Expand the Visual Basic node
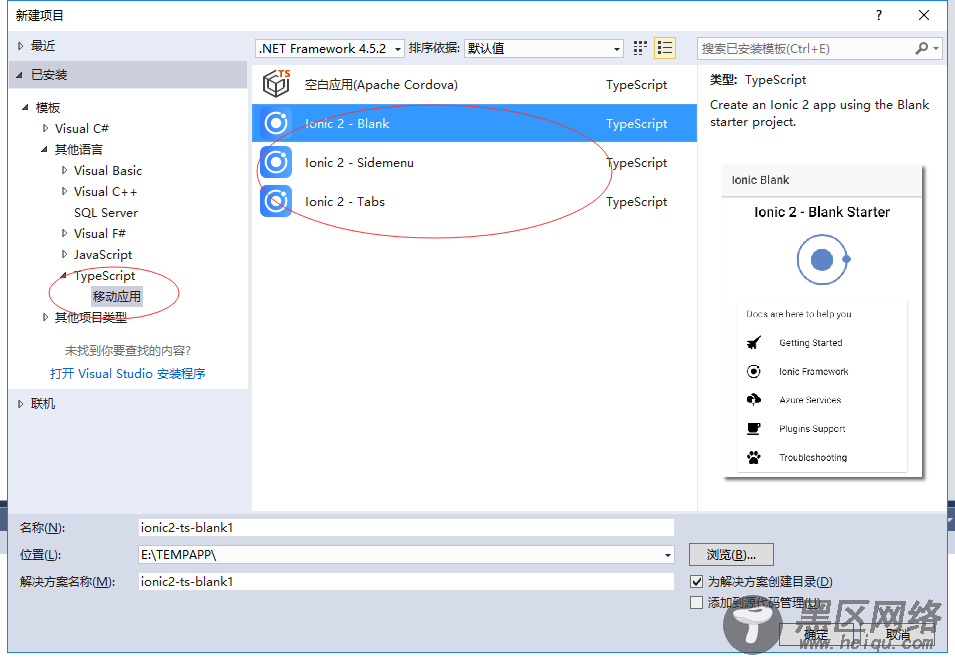Screen dimensions: 955x660 coord(64,170)
